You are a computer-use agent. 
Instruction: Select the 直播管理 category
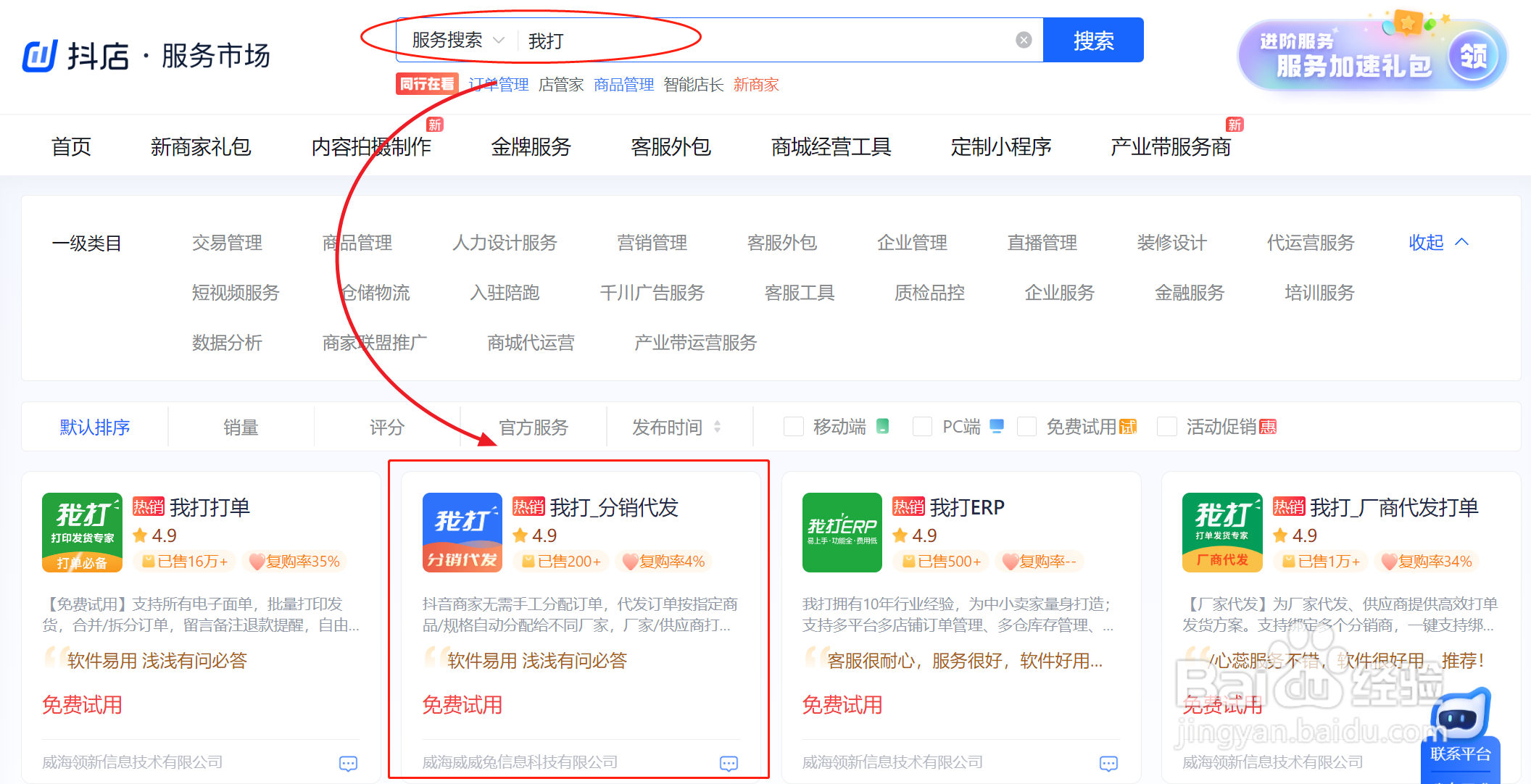(x=1042, y=243)
